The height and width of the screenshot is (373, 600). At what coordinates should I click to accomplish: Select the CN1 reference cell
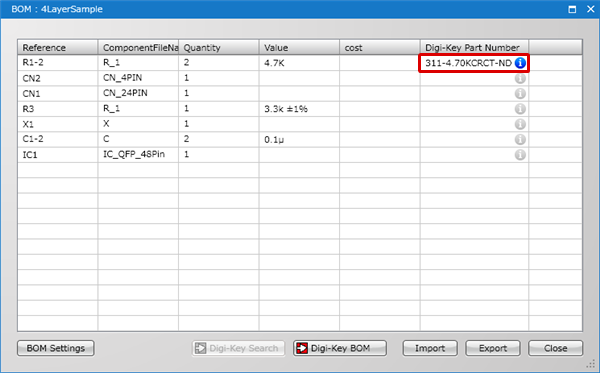pos(58,93)
